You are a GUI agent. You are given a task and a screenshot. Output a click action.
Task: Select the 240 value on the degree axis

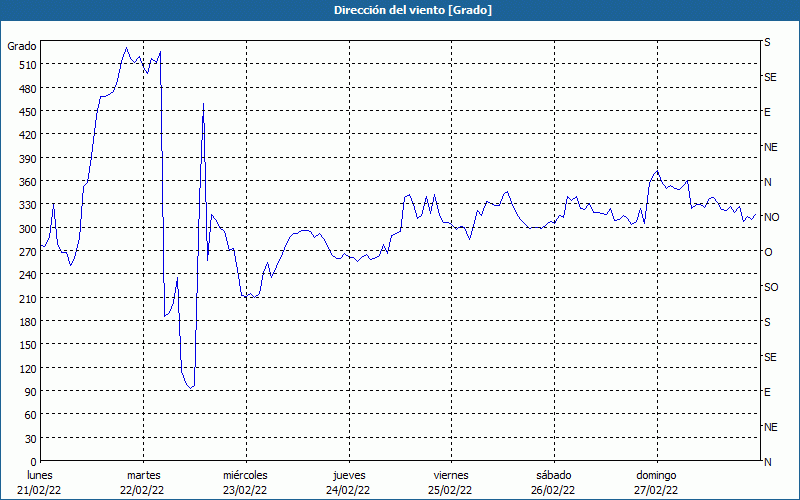pyautogui.click(x=27, y=275)
